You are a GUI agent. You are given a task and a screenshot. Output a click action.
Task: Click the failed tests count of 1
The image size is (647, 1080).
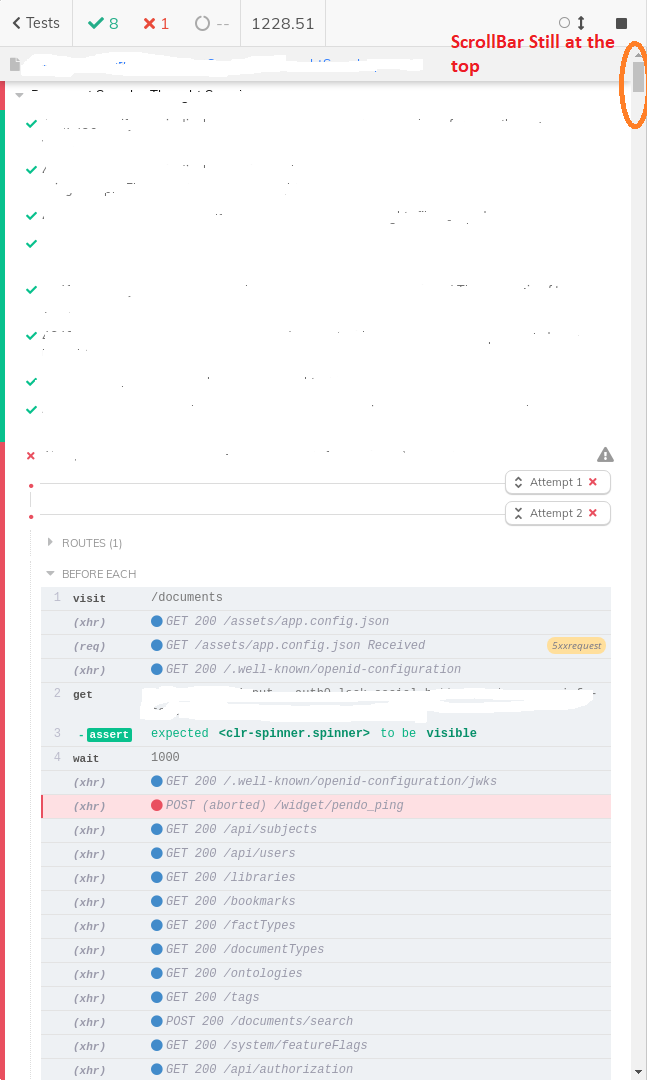click(156, 23)
